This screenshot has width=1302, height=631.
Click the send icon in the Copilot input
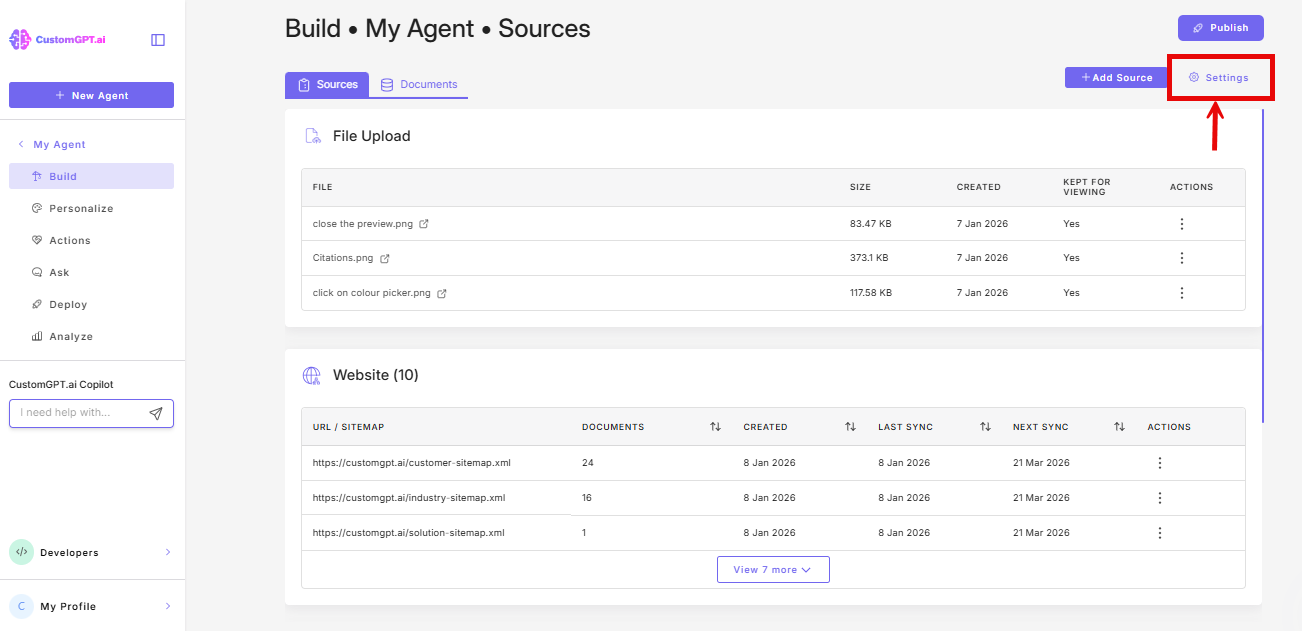[x=156, y=412]
